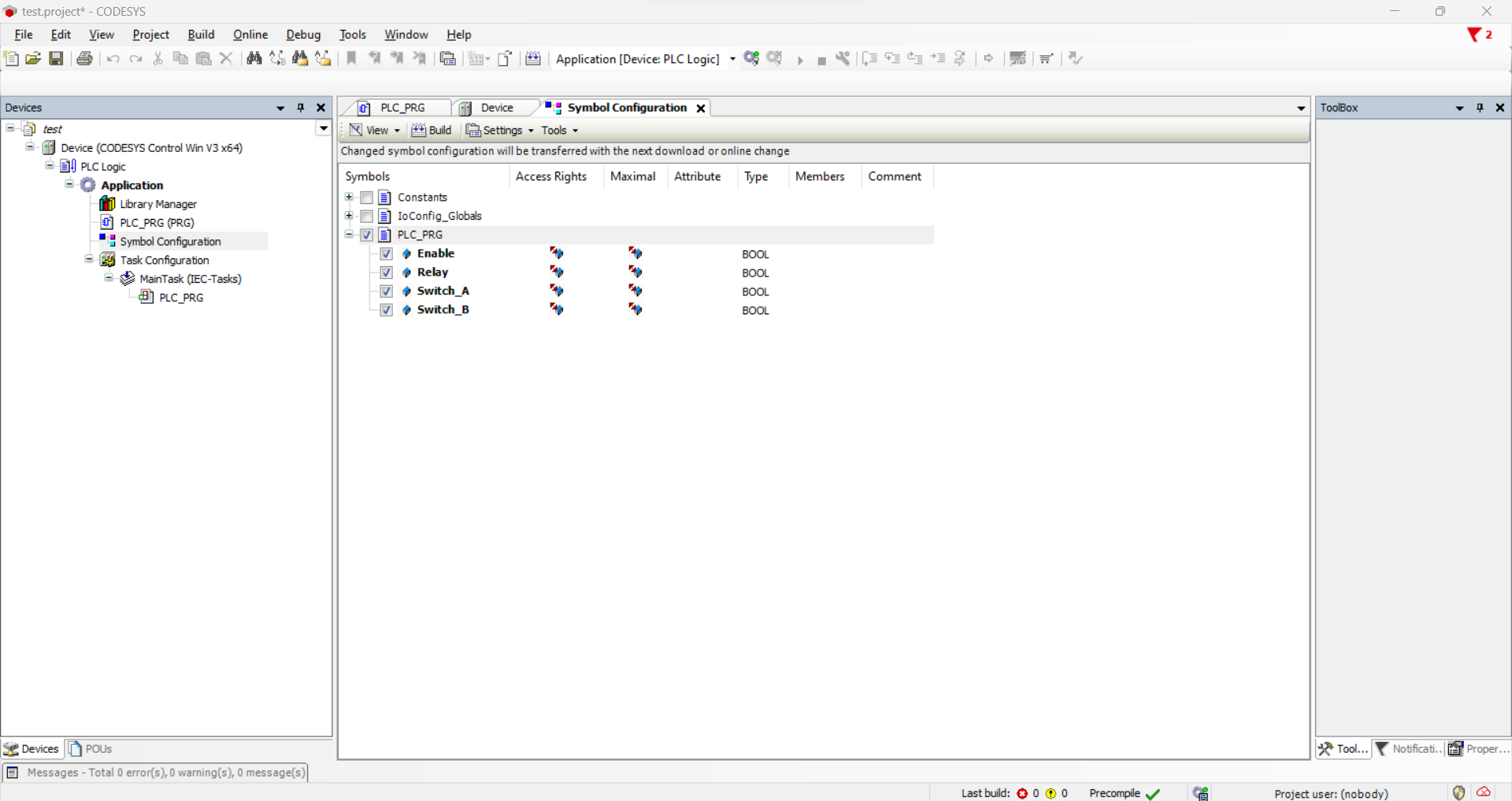This screenshot has height=801, width=1512.
Task: Click the red notification filter icon
Action: pyautogui.click(x=1474, y=35)
